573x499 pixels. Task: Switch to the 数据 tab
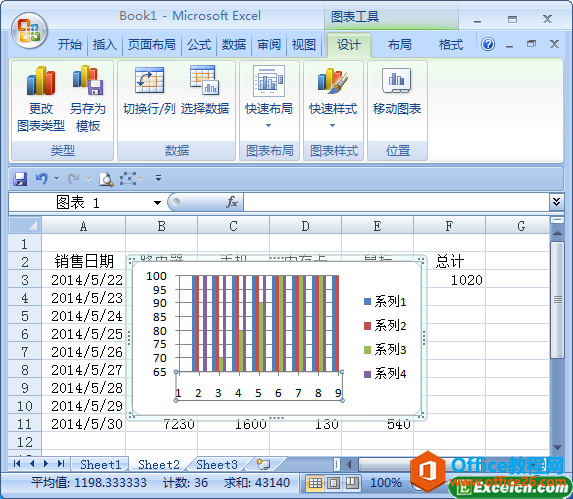click(x=234, y=45)
